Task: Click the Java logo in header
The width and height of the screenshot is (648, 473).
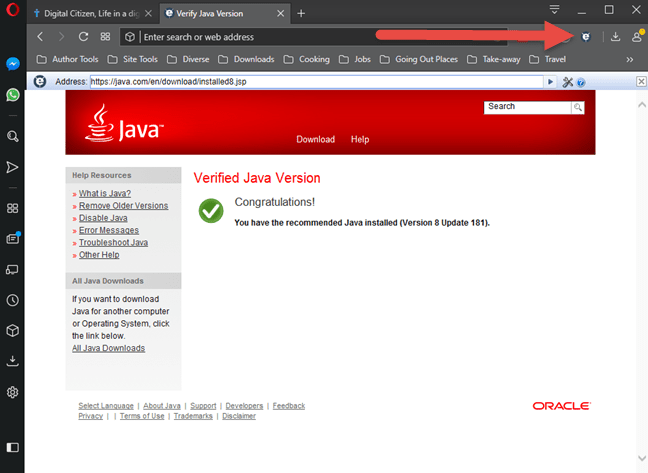Action: coord(124,123)
